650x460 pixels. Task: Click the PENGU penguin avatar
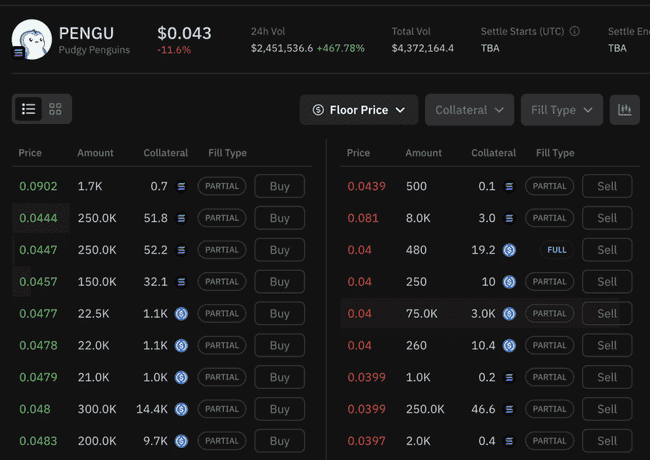(32, 39)
